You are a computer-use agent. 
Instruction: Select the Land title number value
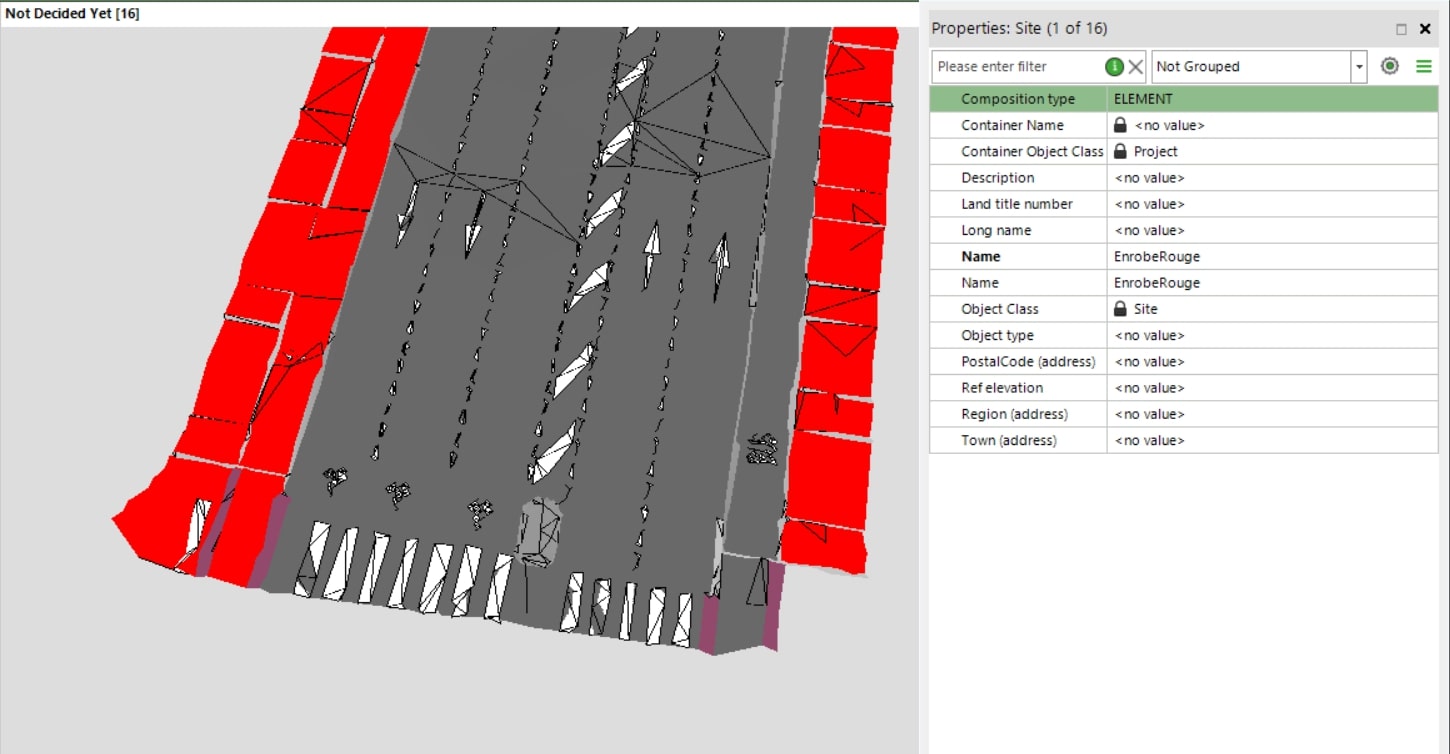1270,204
